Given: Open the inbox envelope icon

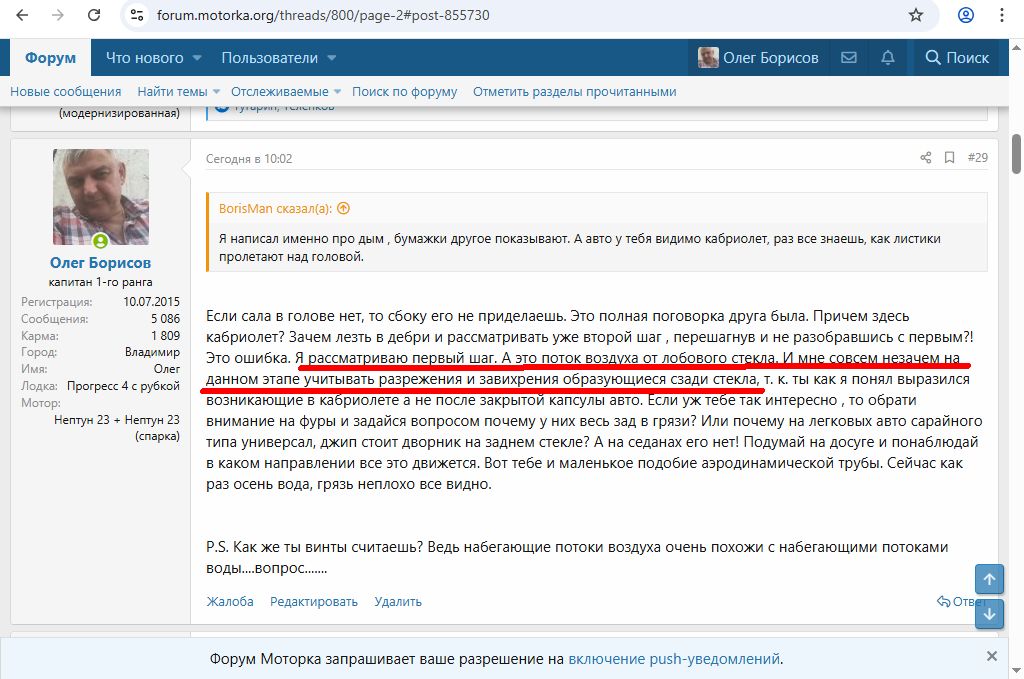Looking at the screenshot, I should pyautogui.click(x=849, y=58).
